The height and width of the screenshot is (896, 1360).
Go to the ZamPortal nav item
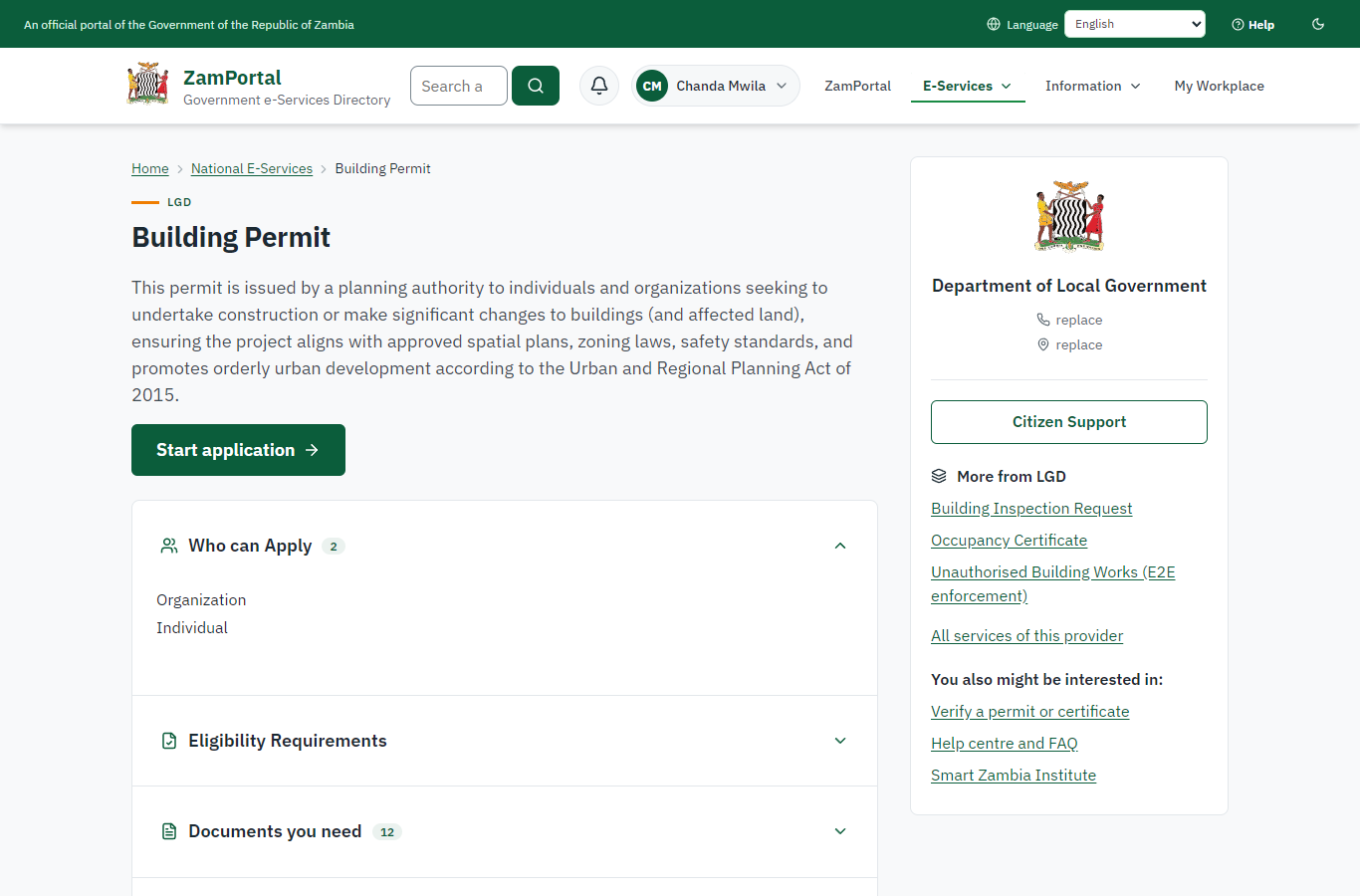tap(857, 86)
